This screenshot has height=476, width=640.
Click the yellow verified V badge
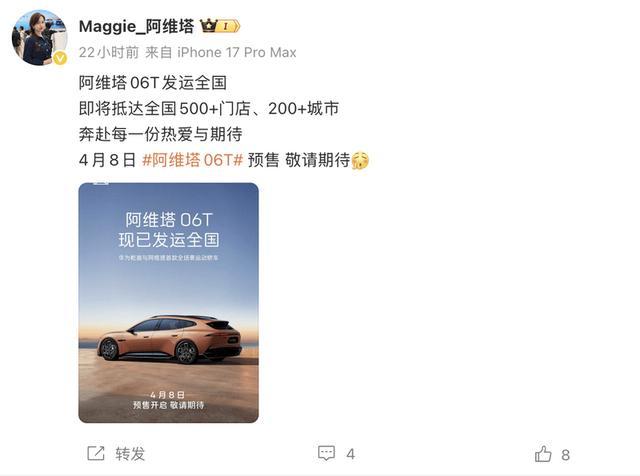coord(60,58)
